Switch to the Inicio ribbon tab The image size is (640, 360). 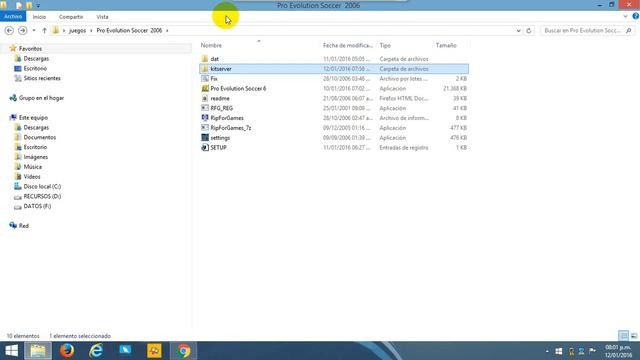(x=39, y=17)
